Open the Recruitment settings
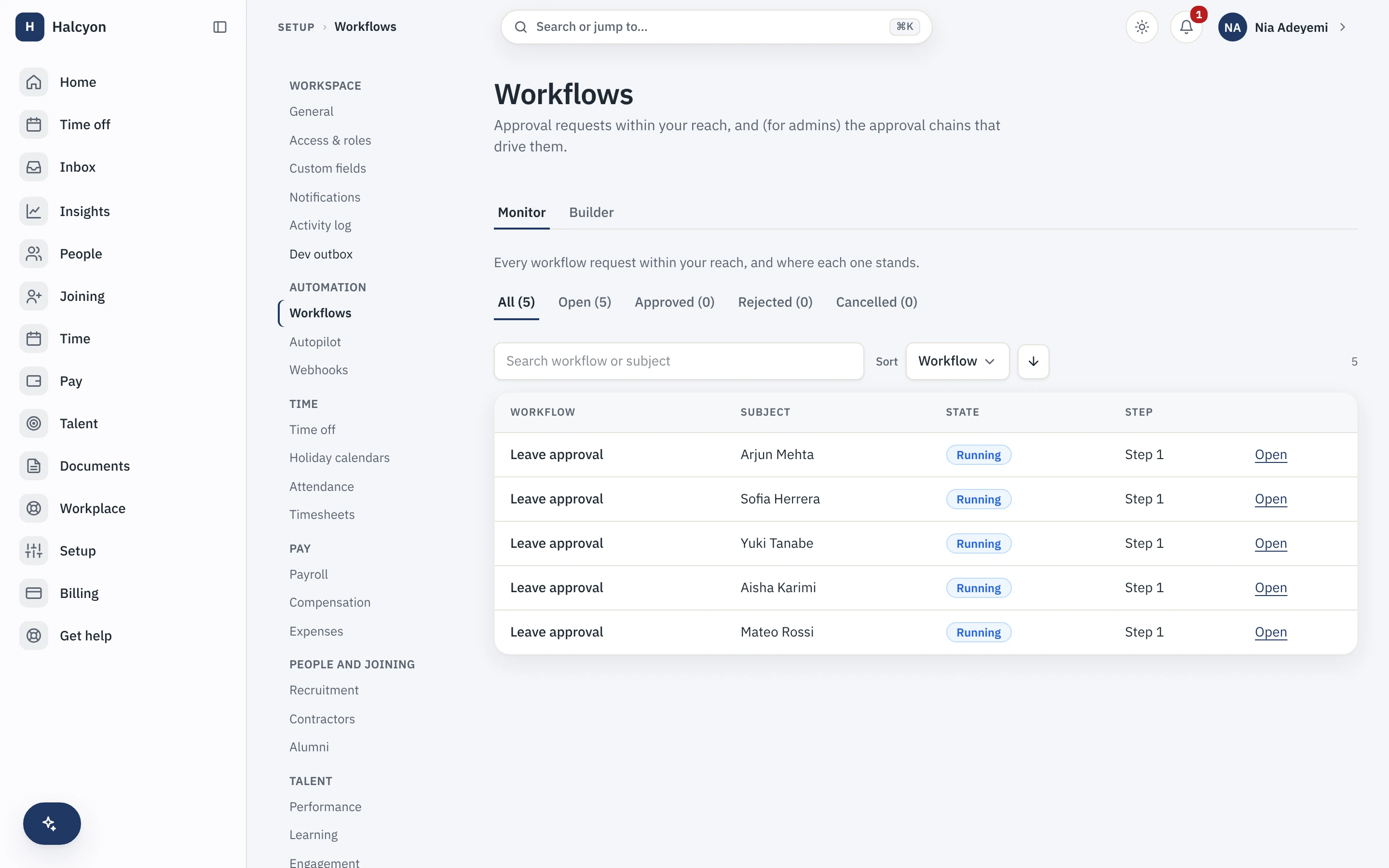Image resolution: width=1389 pixels, height=868 pixels. point(324,691)
